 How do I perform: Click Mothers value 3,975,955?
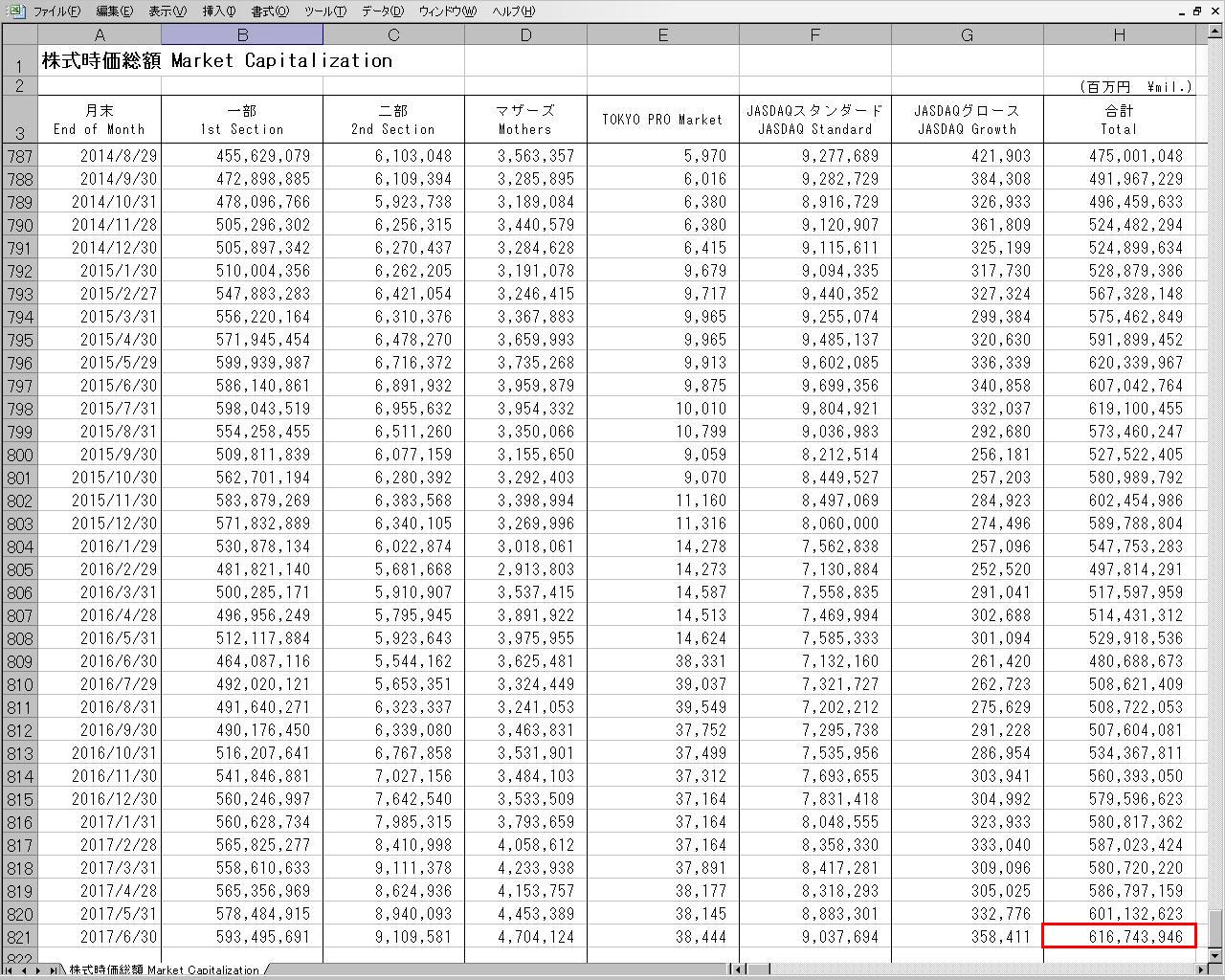(526, 638)
